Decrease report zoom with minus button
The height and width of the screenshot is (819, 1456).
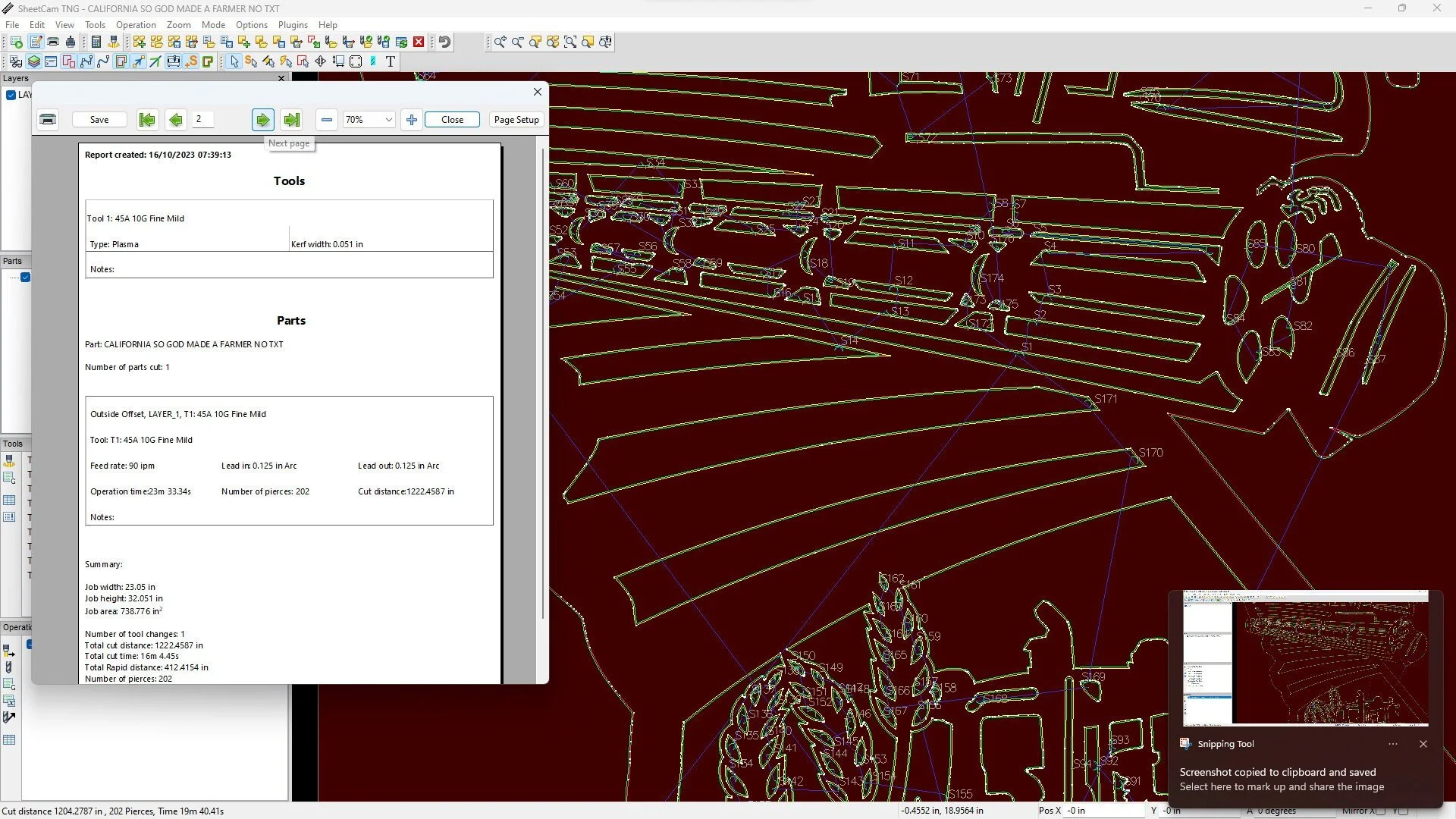(x=326, y=120)
